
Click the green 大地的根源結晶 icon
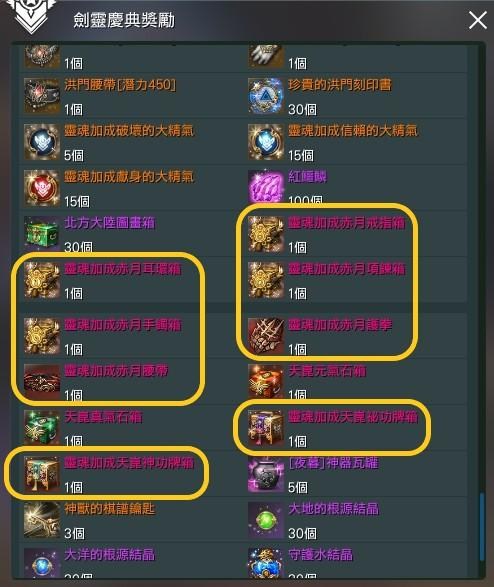(266, 520)
